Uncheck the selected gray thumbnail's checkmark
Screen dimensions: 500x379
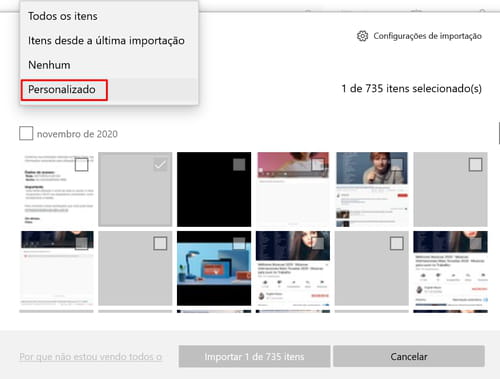click(x=160, y=164)
